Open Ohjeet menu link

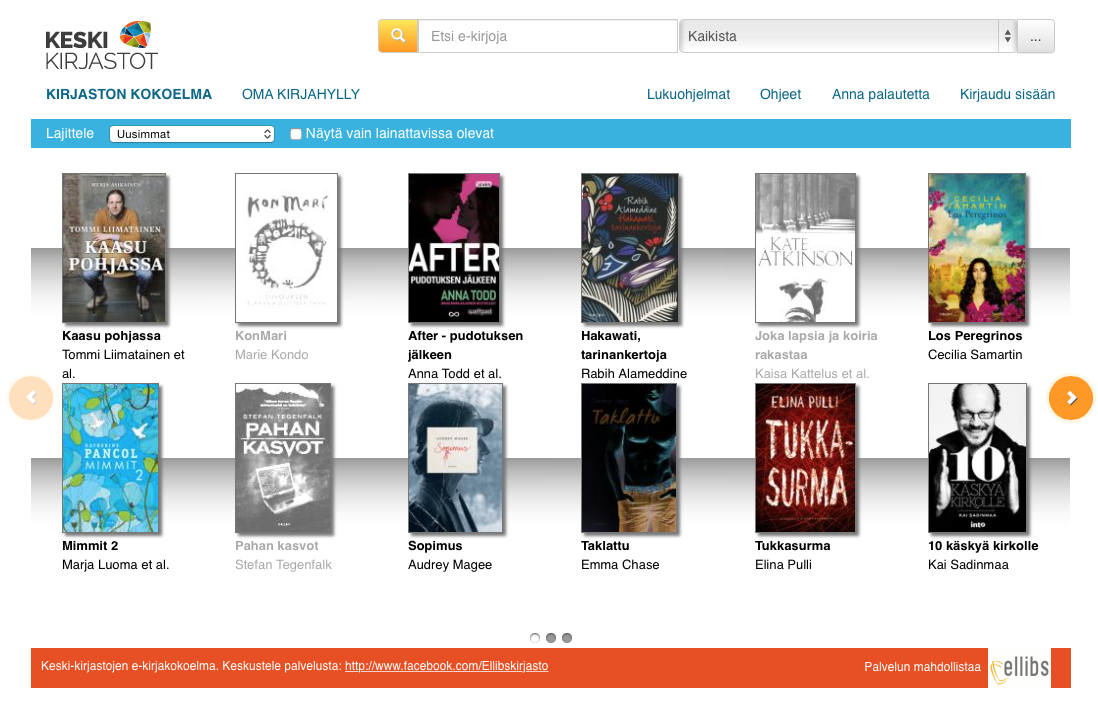(x=780, y=95)
